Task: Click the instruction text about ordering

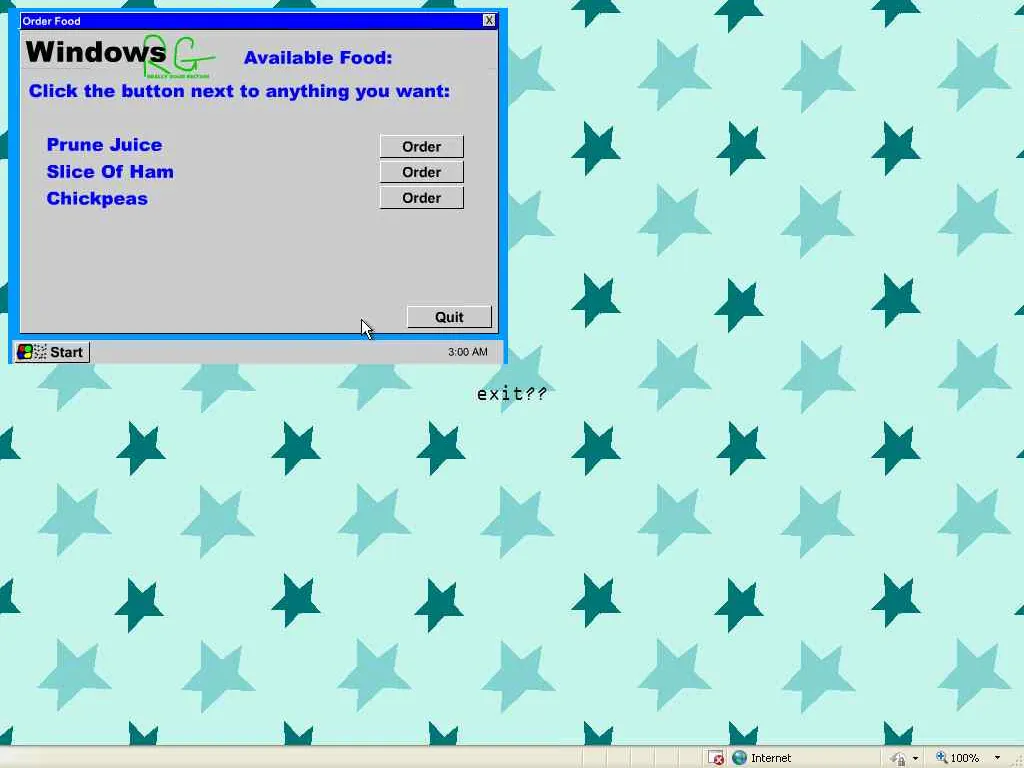Action: (x=239, y=91)
